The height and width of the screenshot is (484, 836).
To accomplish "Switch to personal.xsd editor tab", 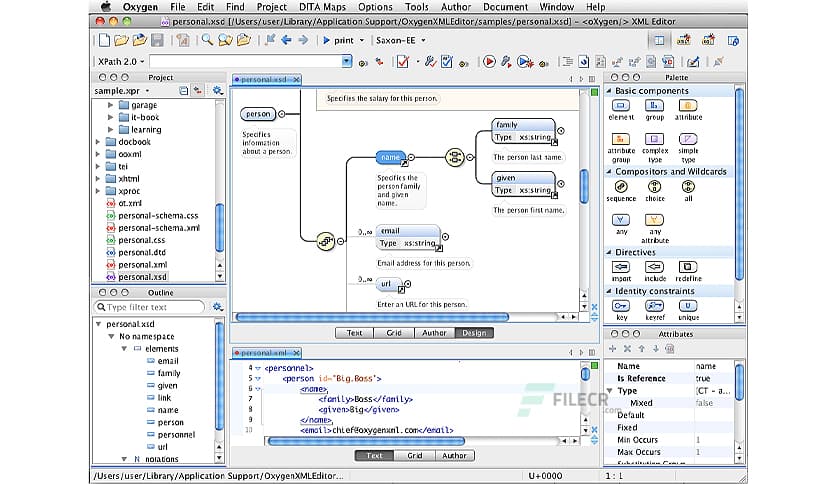I will (x=267, y=79).
